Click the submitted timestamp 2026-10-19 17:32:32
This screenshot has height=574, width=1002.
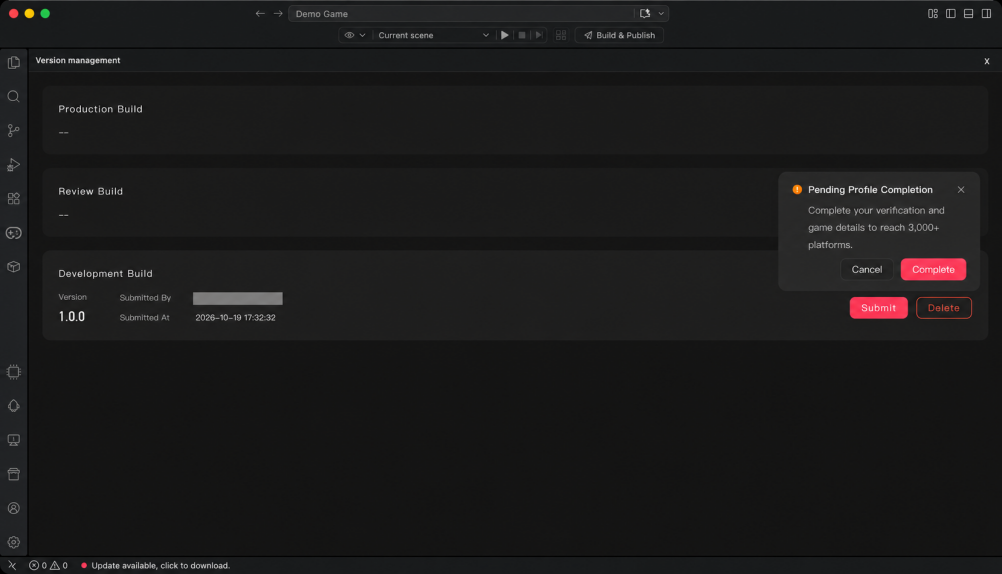[x=235, y=318]
